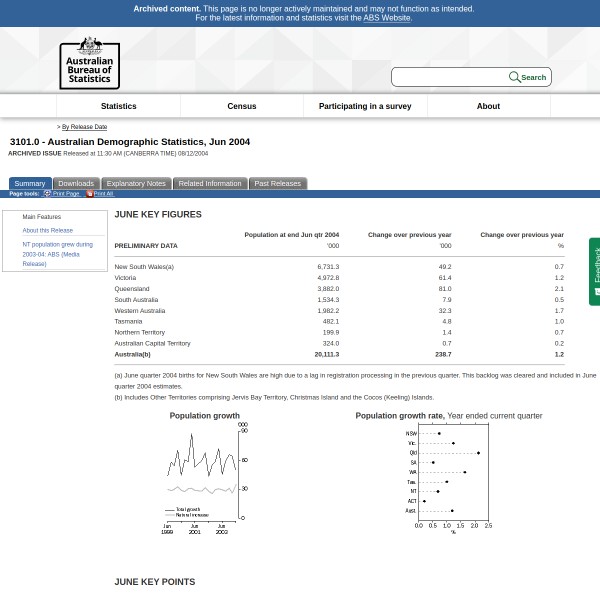Click the magnifying glass search icon
Viewport: 600px width, 600px height.
(x=514, y=77)
